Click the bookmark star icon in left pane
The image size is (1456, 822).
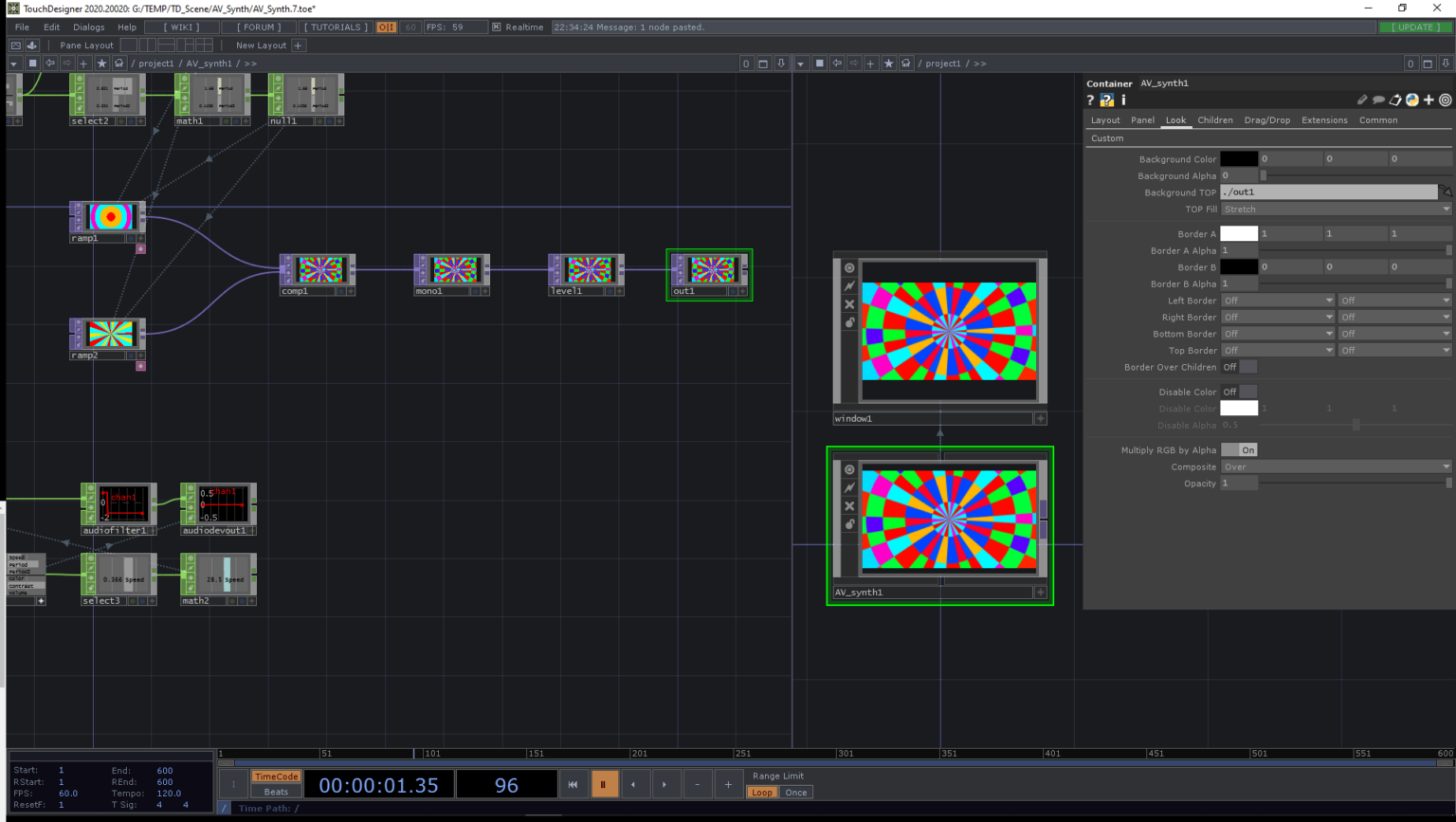tap(101, 64)
